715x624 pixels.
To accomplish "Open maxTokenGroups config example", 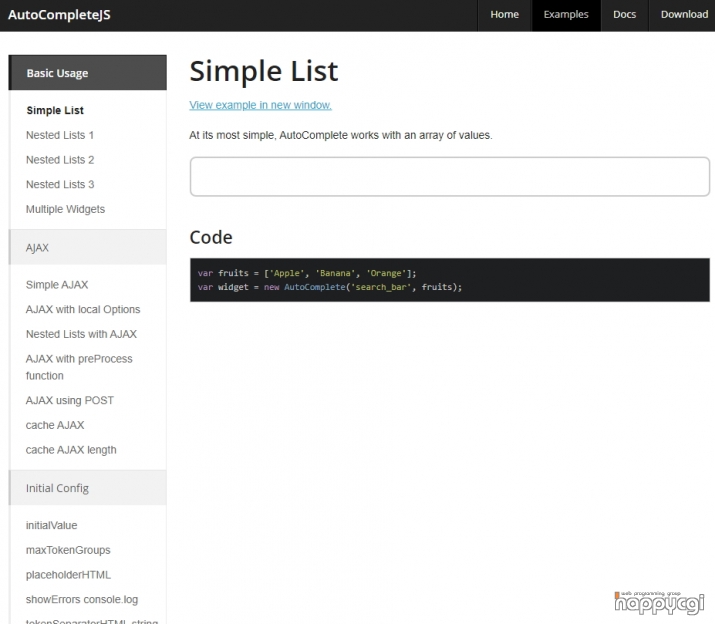I will coord(68,550).
